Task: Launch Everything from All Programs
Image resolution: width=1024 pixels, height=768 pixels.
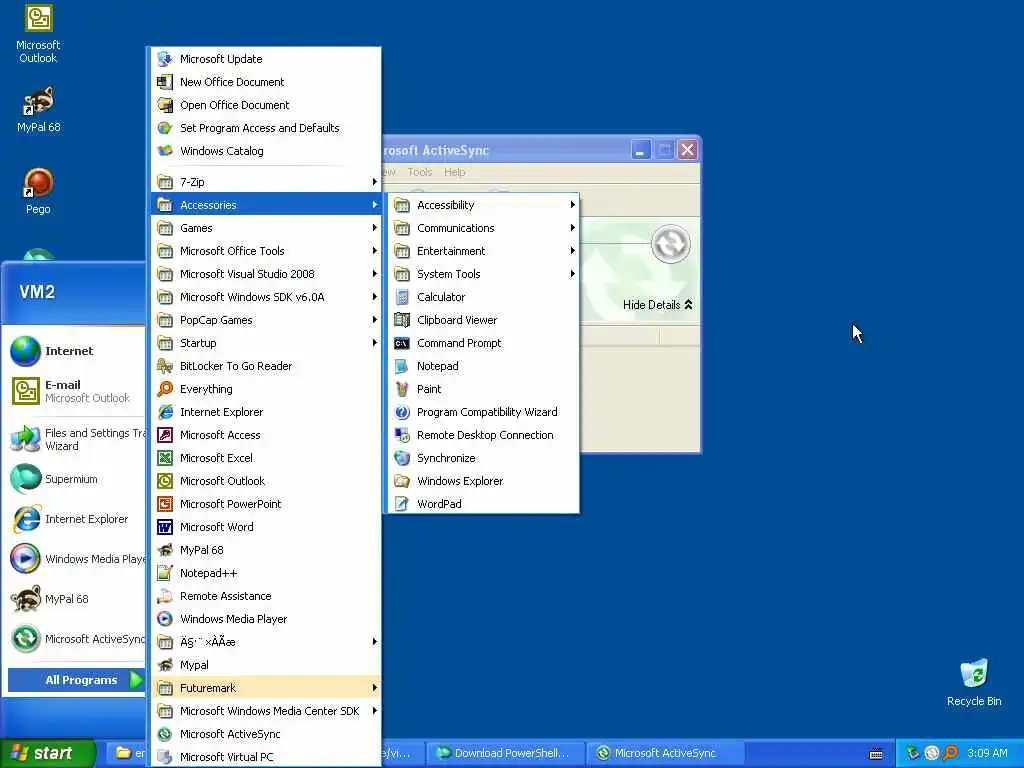Action: pos(266,389)
